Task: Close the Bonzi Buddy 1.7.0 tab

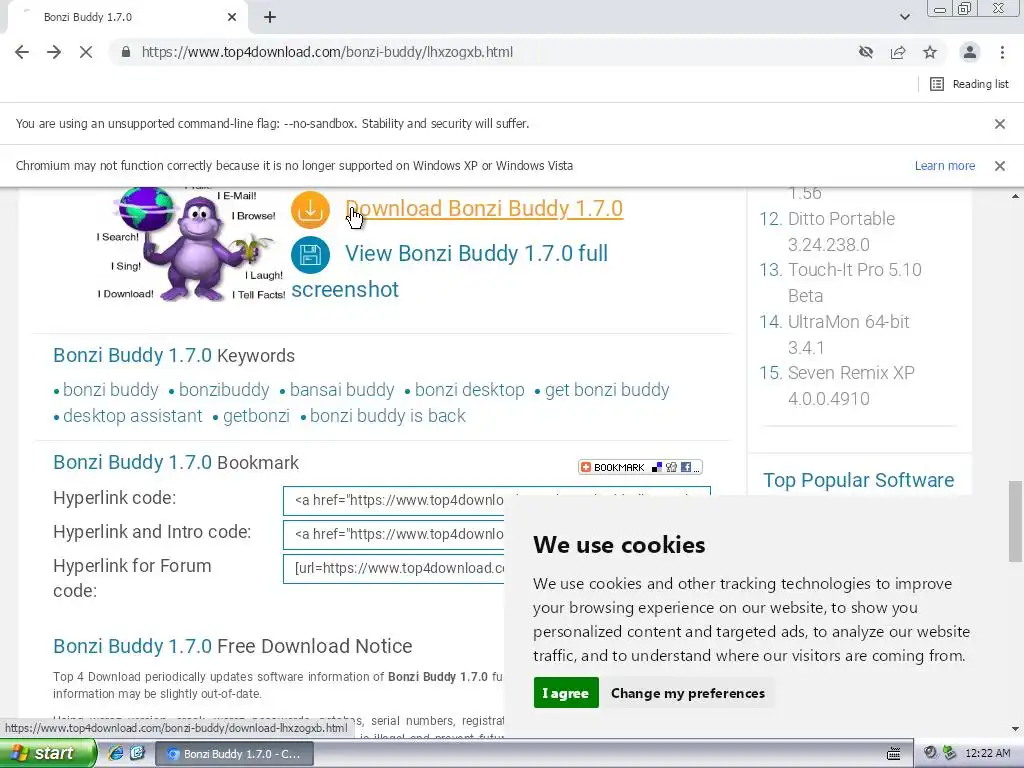Action: [x=232, y=18]
